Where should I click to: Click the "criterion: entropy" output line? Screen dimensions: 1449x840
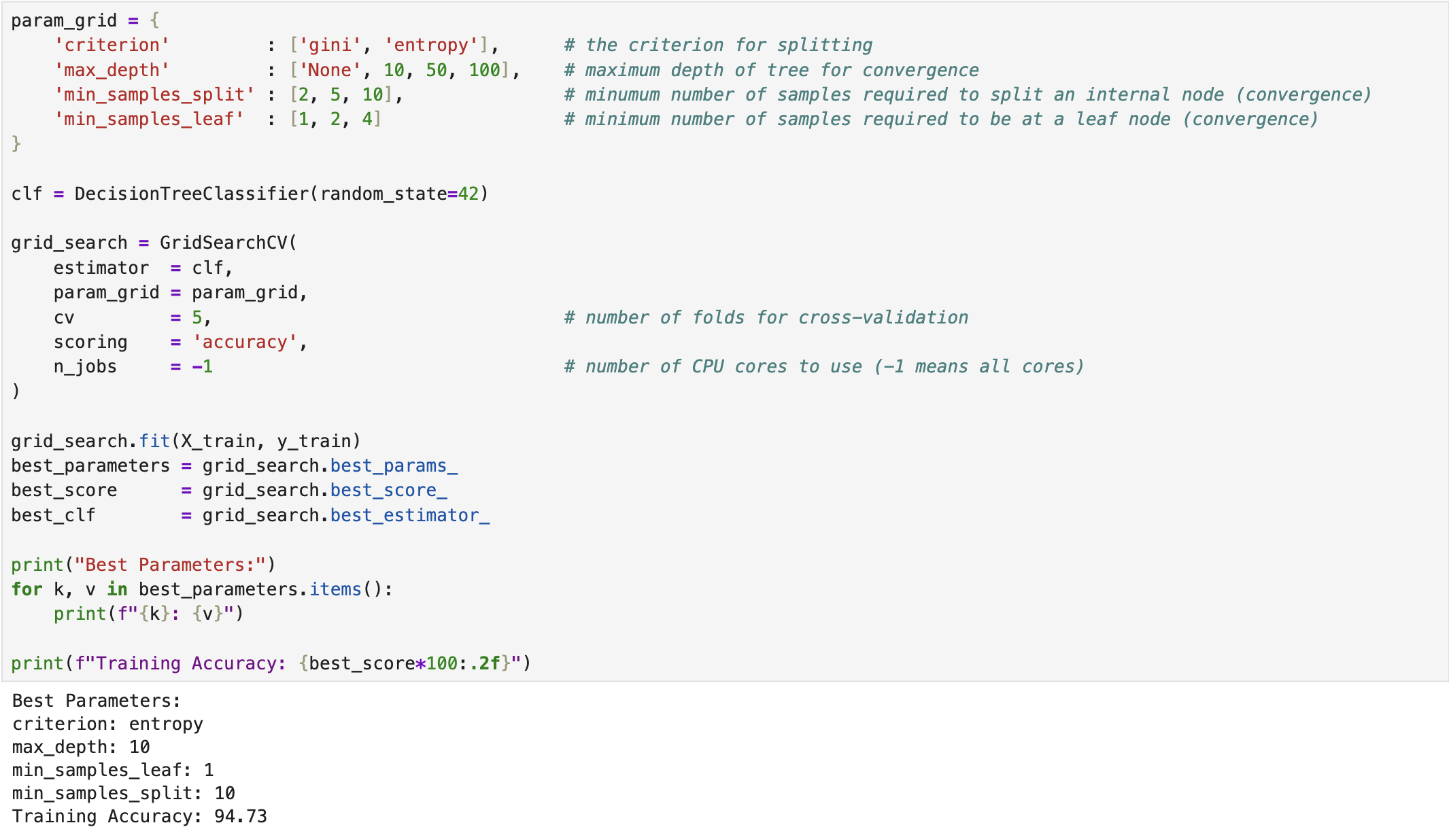107,724
